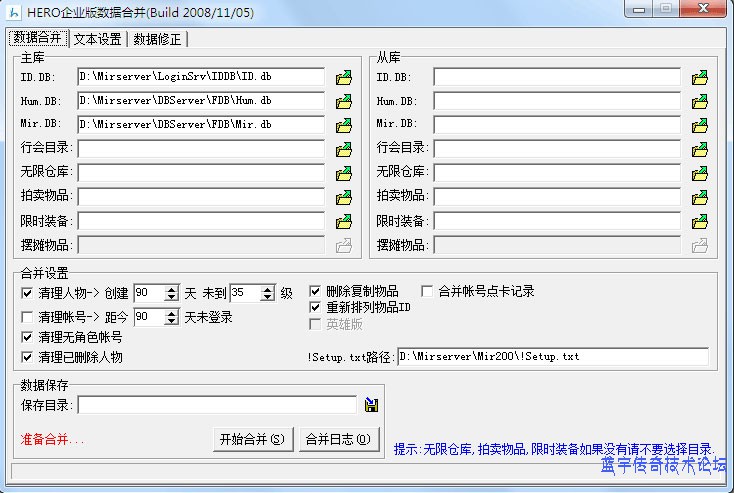Click browse icon for 从库 ID.DB
Image resolution: width=734 pixels, height=493 pixels.
point(700,77)
